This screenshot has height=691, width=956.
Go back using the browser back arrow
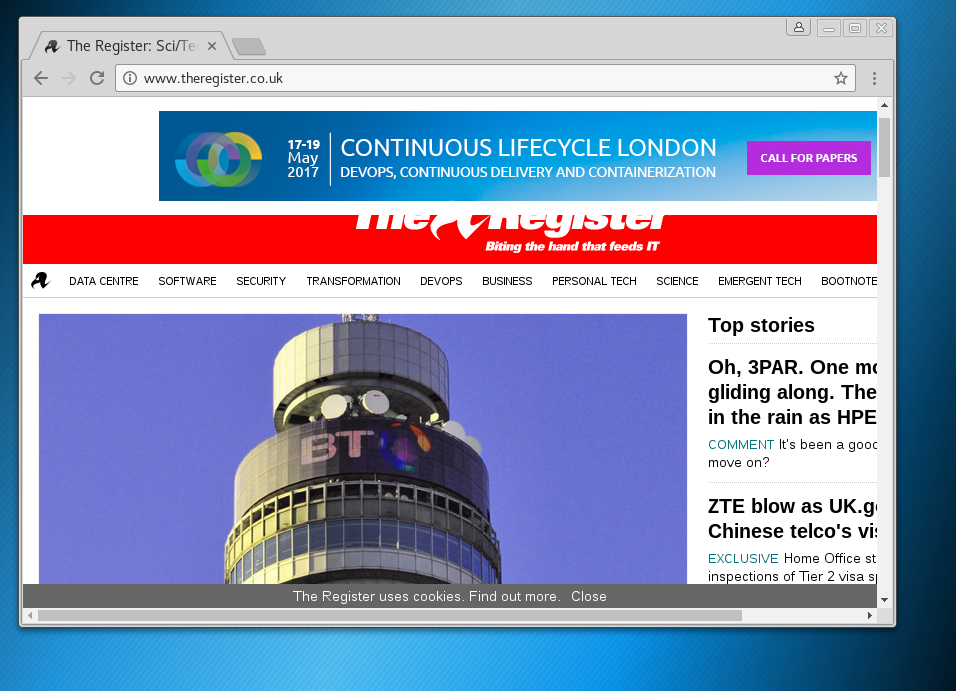(x=41, y=78)
